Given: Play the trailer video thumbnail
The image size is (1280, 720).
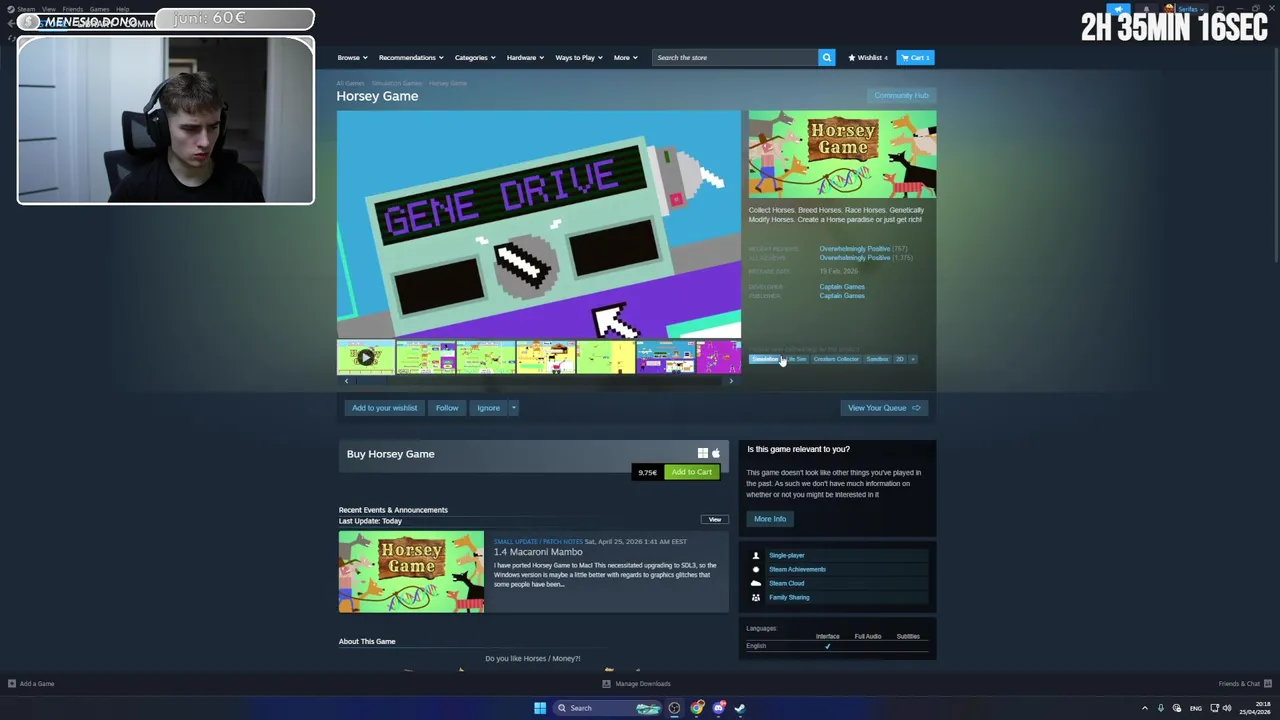Looking at the screenshot, I should 366,357.
